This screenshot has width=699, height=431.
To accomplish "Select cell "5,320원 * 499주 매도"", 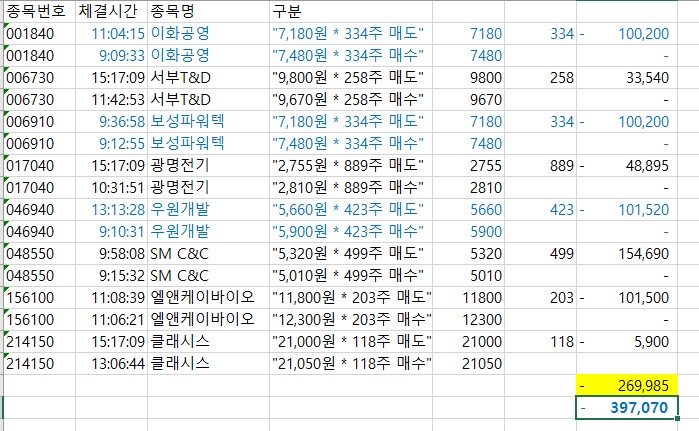I will click(351, 254).
